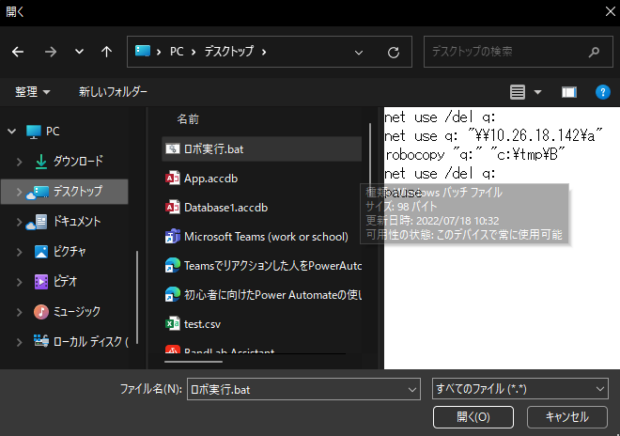Image resolution: width=620 pixels, height=436 pixels.
Task: Expand the ダウンロード tree node
Action: pyautogui.click(x=19, y=161)
